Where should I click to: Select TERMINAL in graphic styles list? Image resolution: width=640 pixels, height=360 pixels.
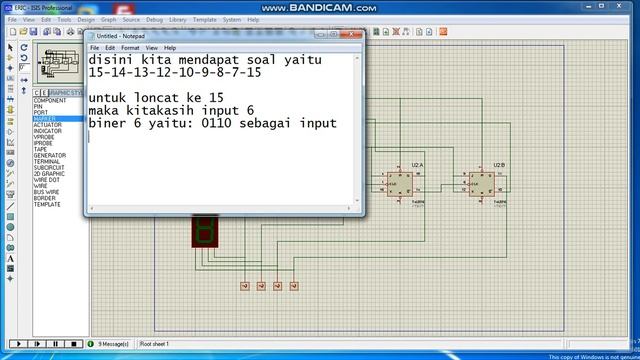tap(47, 162)
